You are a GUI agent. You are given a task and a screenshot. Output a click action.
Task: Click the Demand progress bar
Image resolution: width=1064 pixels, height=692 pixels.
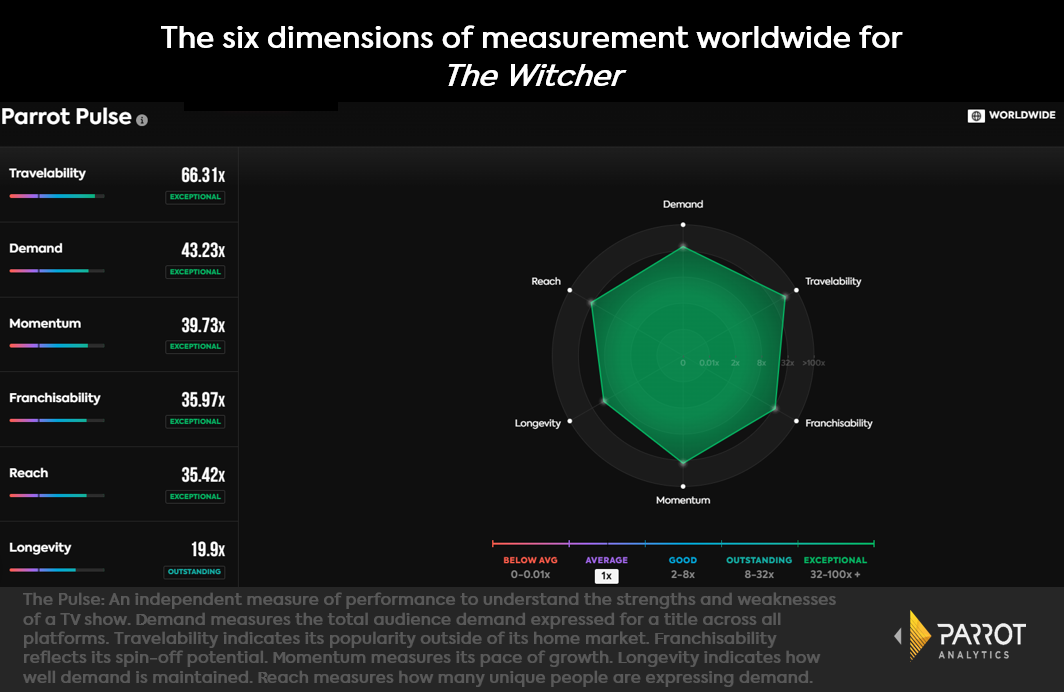pyautogui.click(x=57, y=271)
